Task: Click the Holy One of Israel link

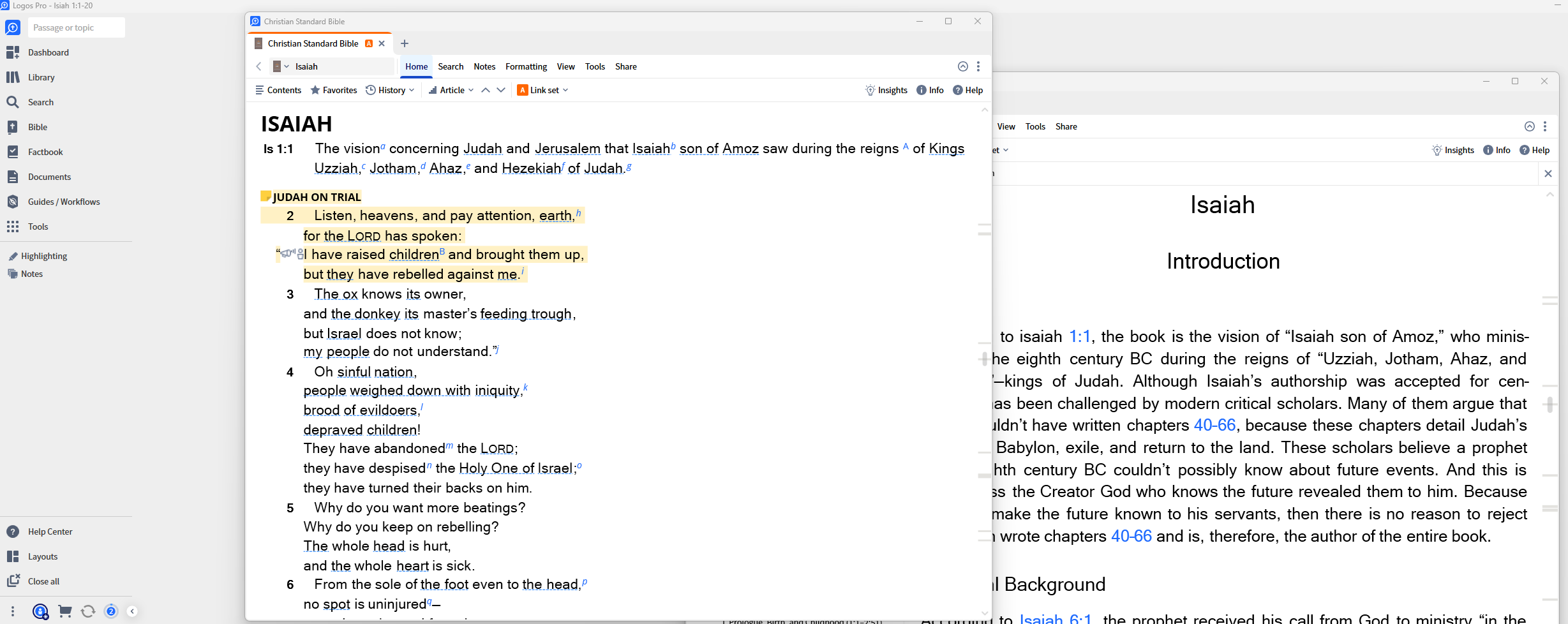Action: [516, 468]
